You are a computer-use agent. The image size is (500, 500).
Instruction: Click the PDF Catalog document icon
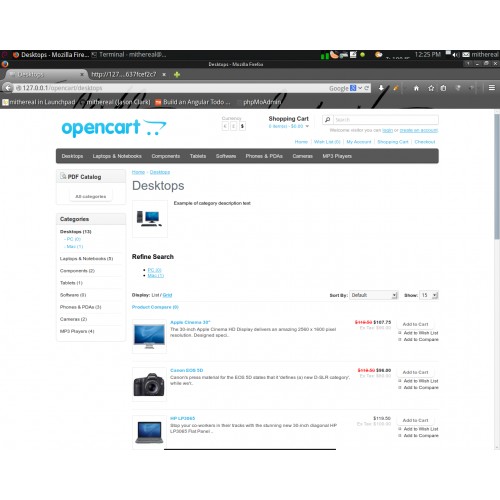point(63,176)
